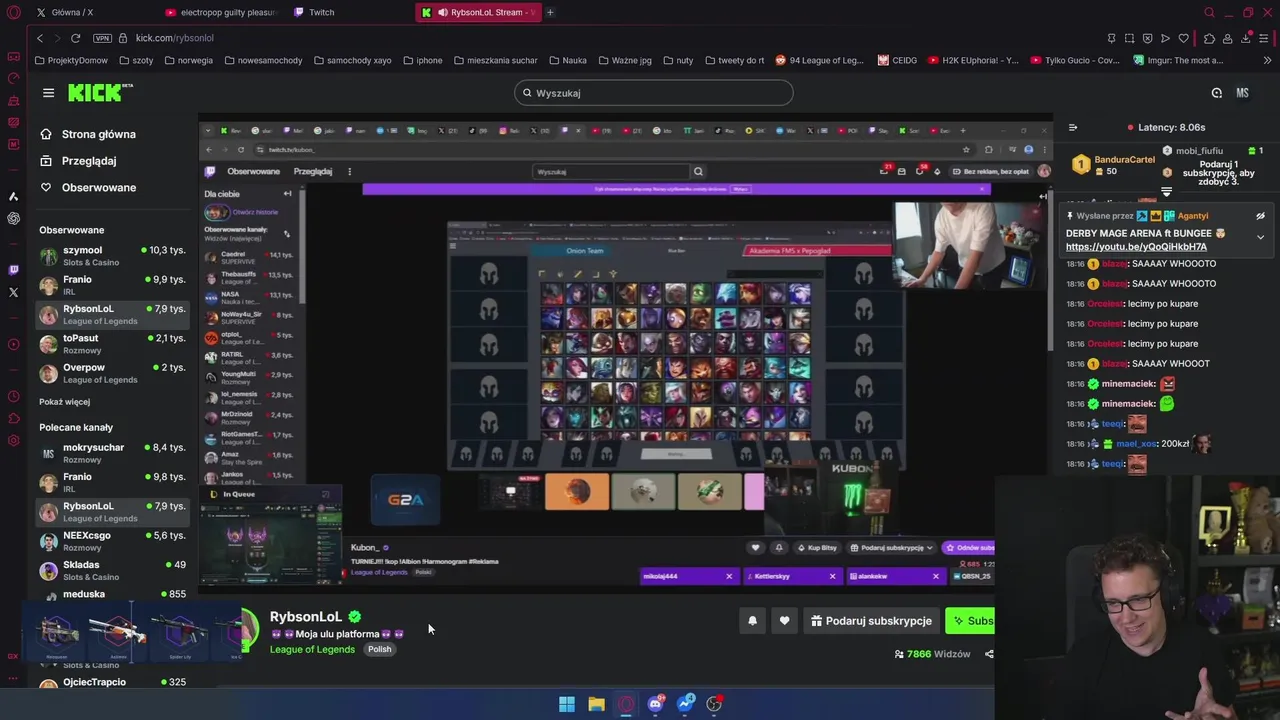Click the G2A sponsor banner in stream

(405, 499)
